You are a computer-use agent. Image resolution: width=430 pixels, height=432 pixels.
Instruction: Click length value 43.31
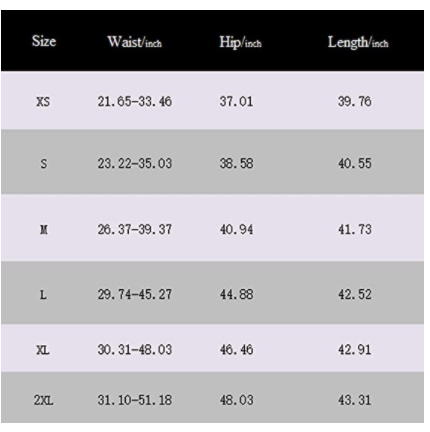[355, 400]
